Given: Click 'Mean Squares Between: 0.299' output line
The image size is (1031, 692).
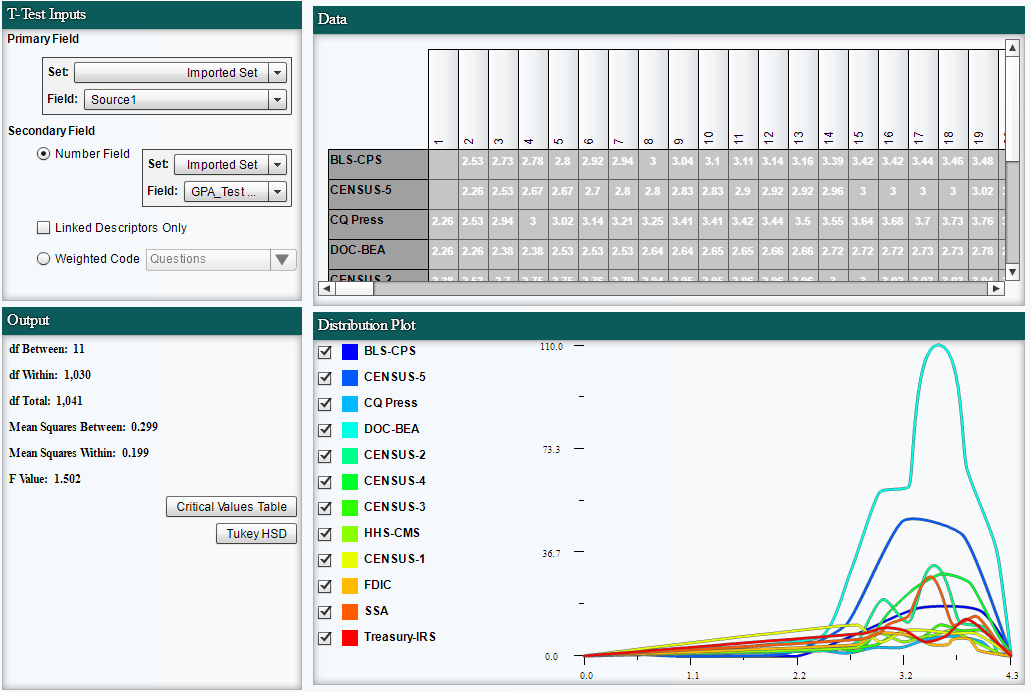Looking at the screenshot, I should pos(84,427).
